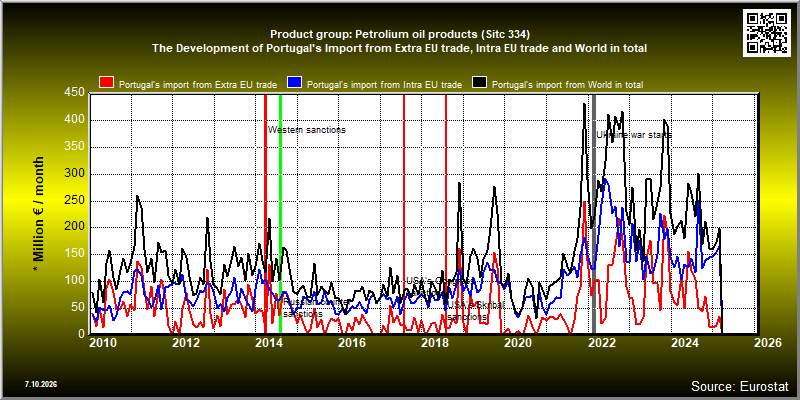Click the x-axis year label 2026
The width and height of the screenshot is (800, 400).
pyautogui.click(x=767, y=343)
